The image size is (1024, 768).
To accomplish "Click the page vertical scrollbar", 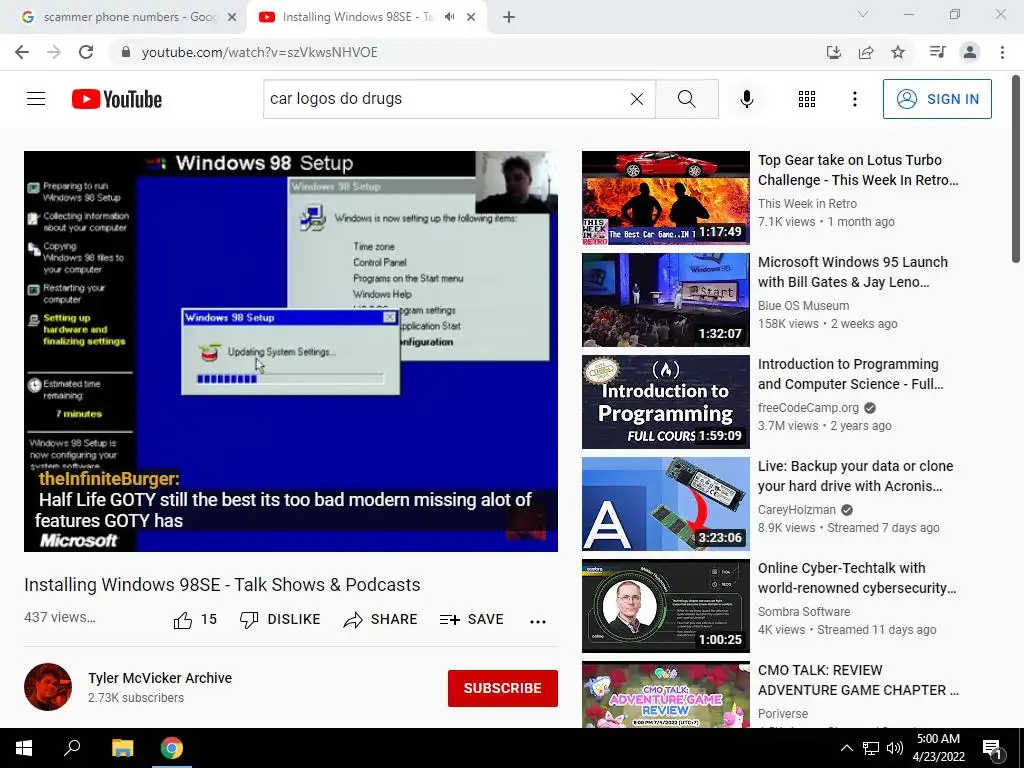I will pyautogui.click(x=1016, y=170).
